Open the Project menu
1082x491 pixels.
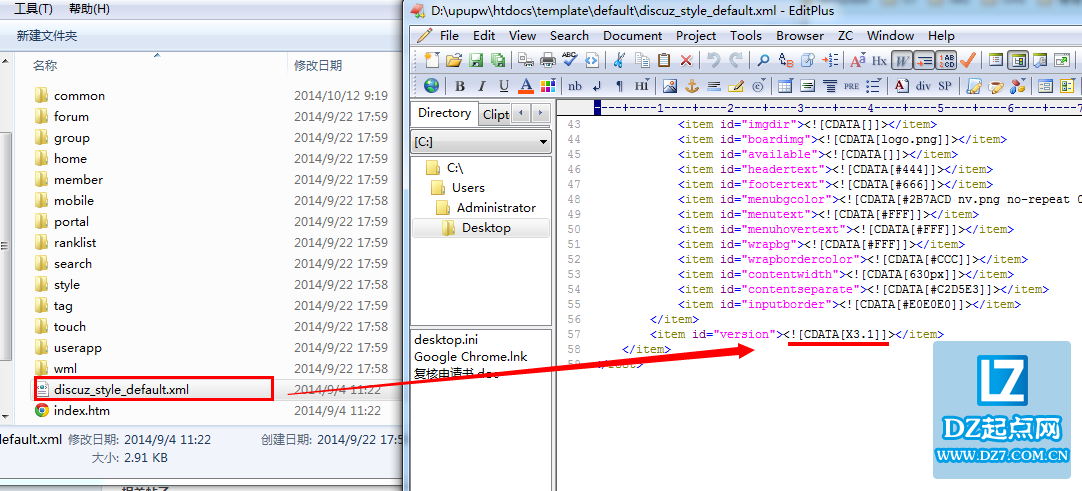coord(696,35)
